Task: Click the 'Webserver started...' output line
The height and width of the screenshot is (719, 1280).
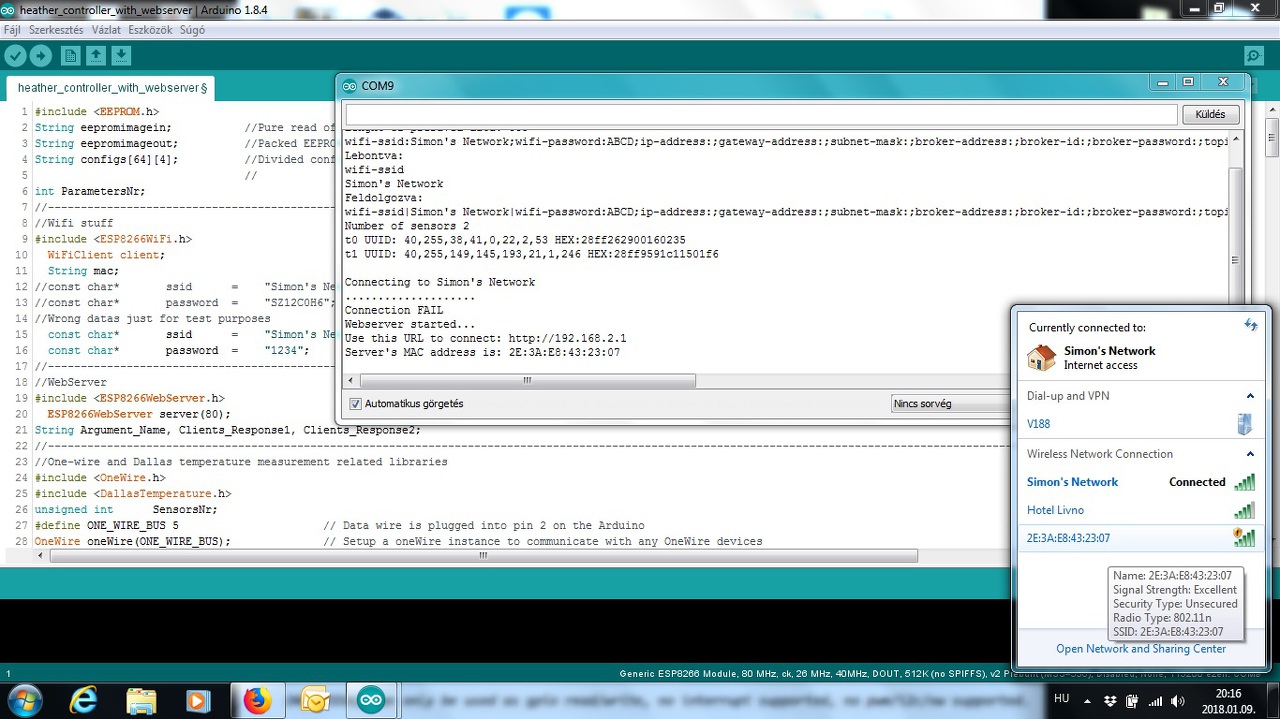Action: tap(410, 324)
